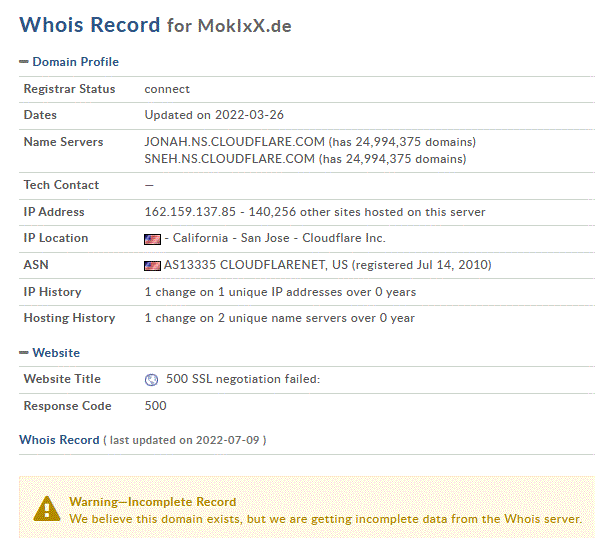
Task: Click the IP address 162.159.137.85
Action: coord(190,212)
